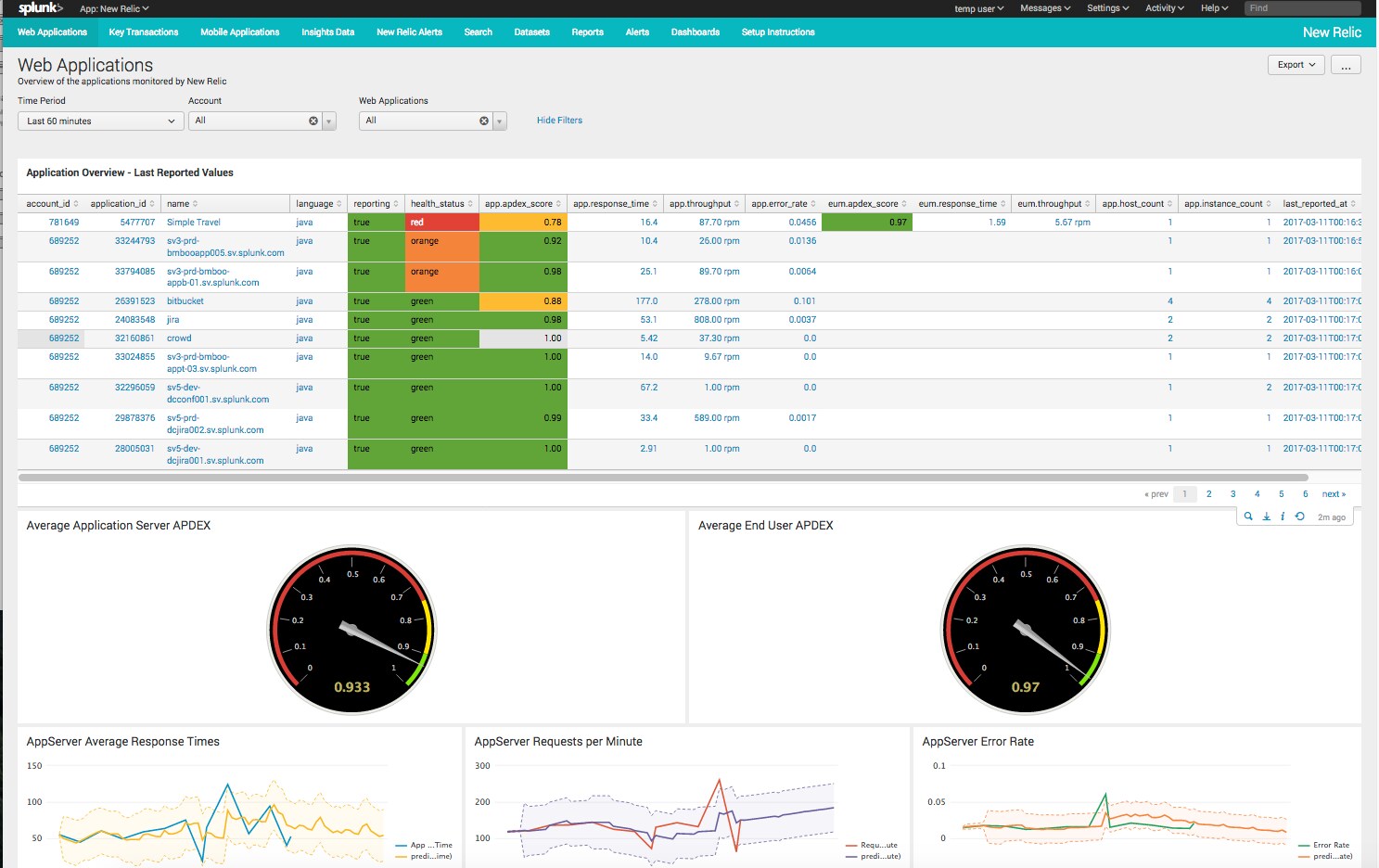Click the Find search field
This screenshot has width=1379, height=868.
[1301, 8]
